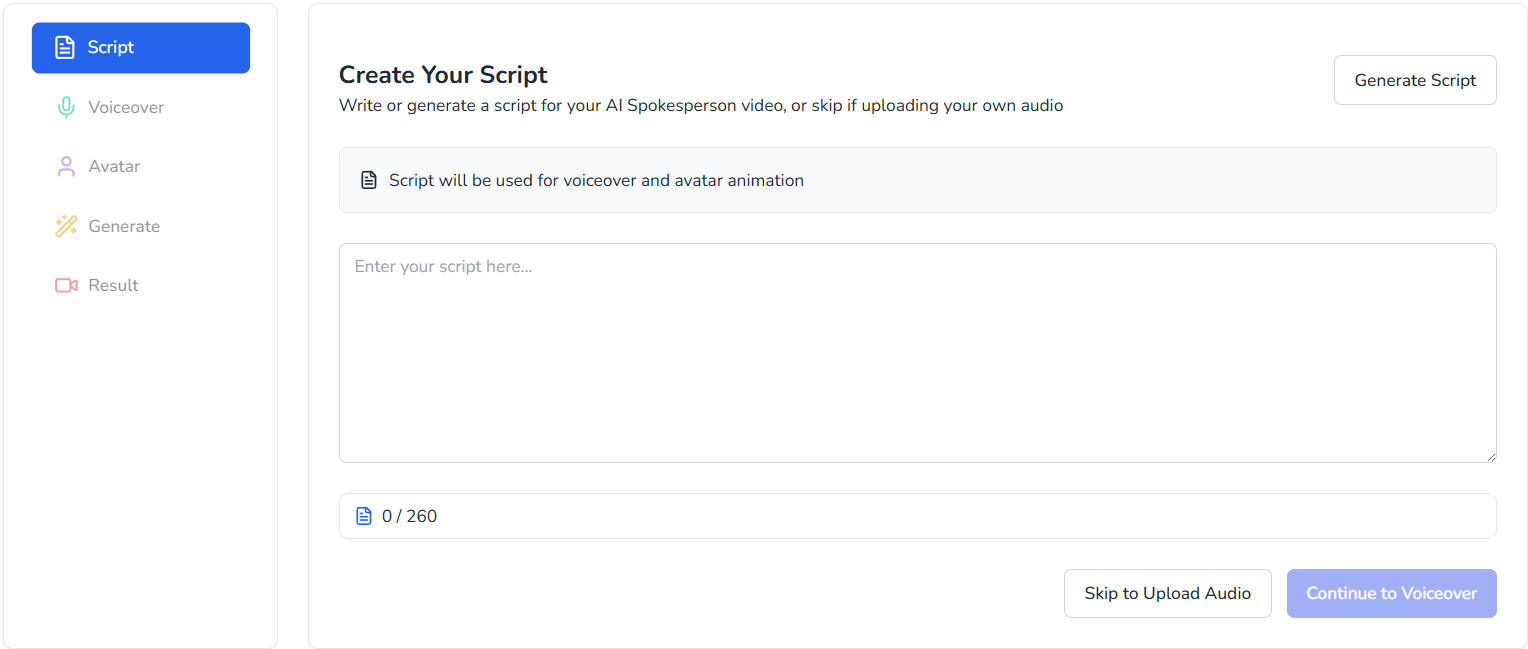Image resolution: width=1528 pixels, height=649 pixels.
Task: Select the Generate step label in the sidebar
Action: coord(124,226)
